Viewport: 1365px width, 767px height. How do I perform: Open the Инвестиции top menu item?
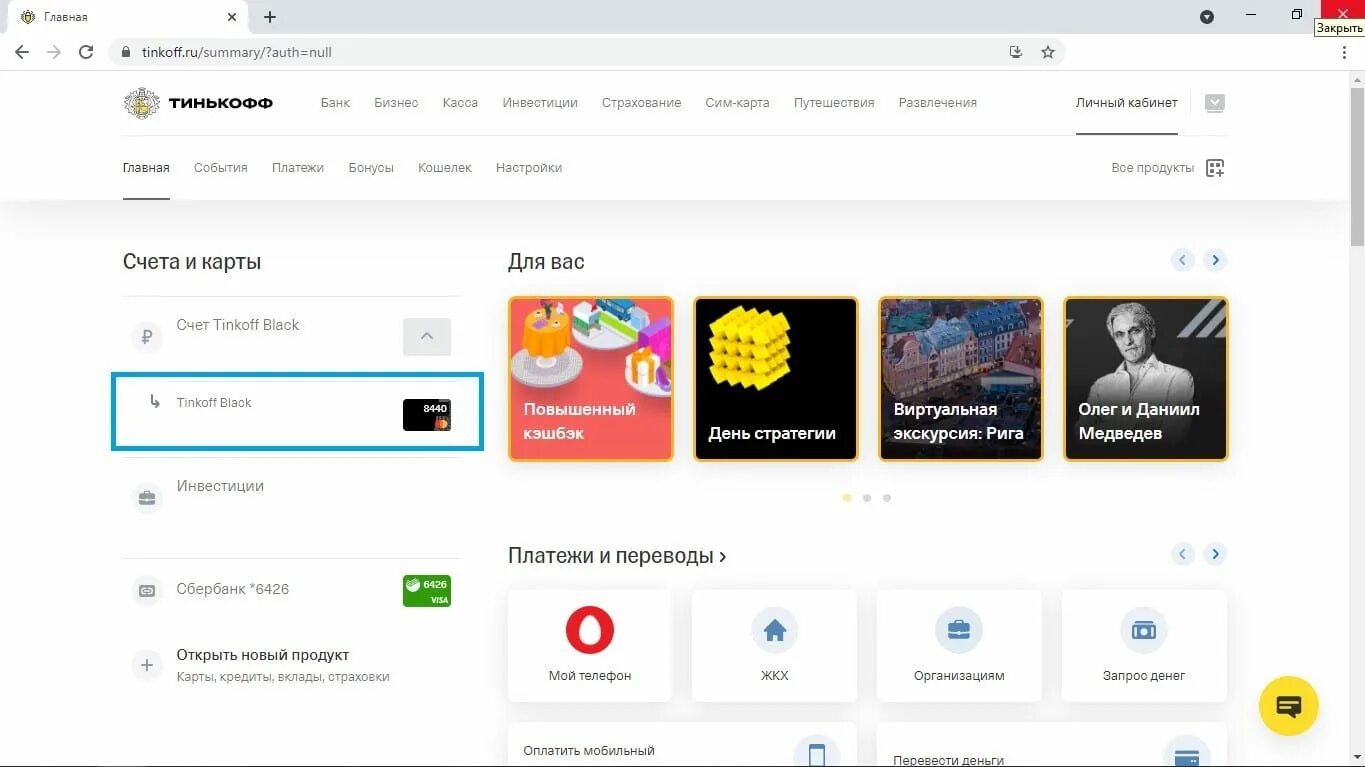click(540, 103)
